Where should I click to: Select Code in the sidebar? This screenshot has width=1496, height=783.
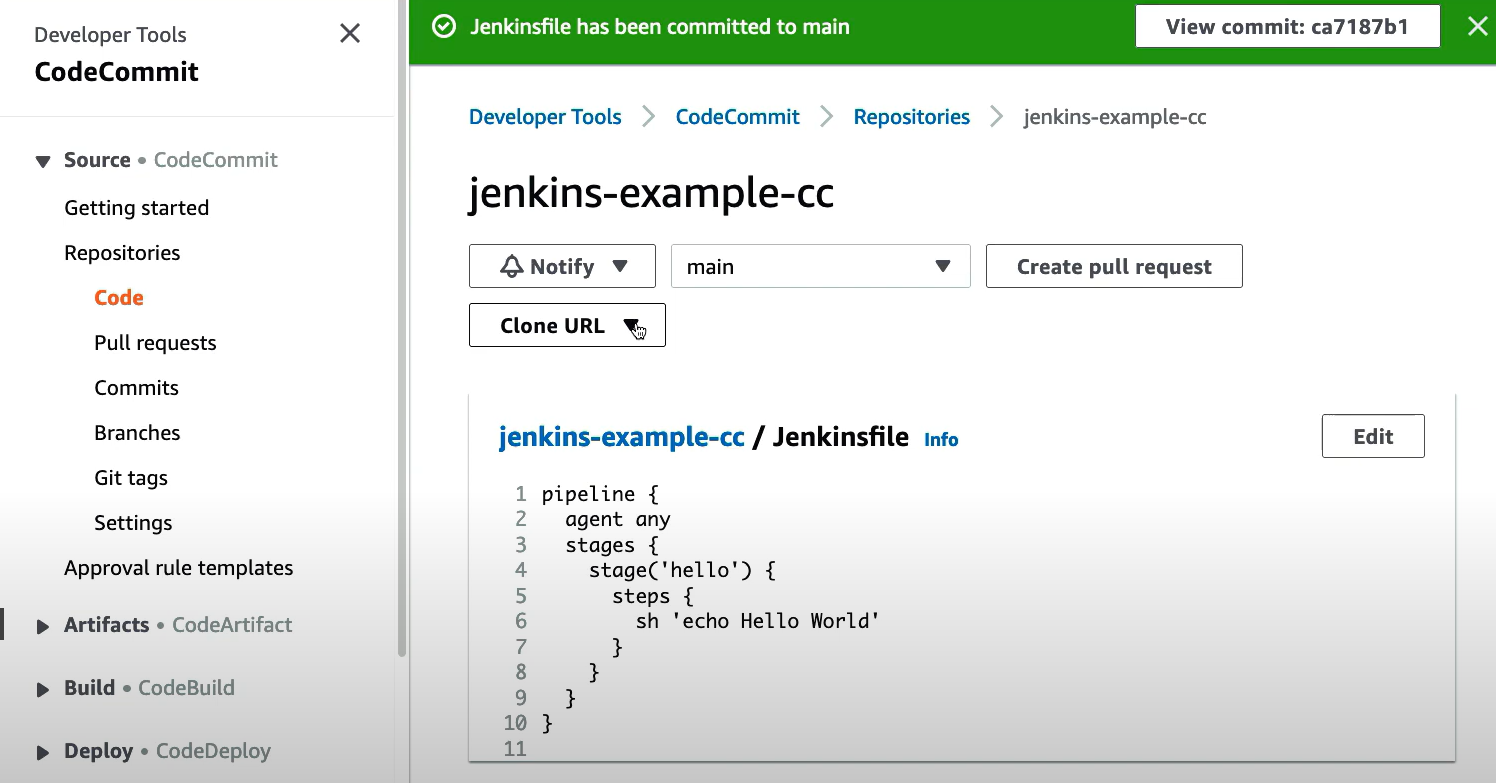pyautogui.click(x=119, y=298)
